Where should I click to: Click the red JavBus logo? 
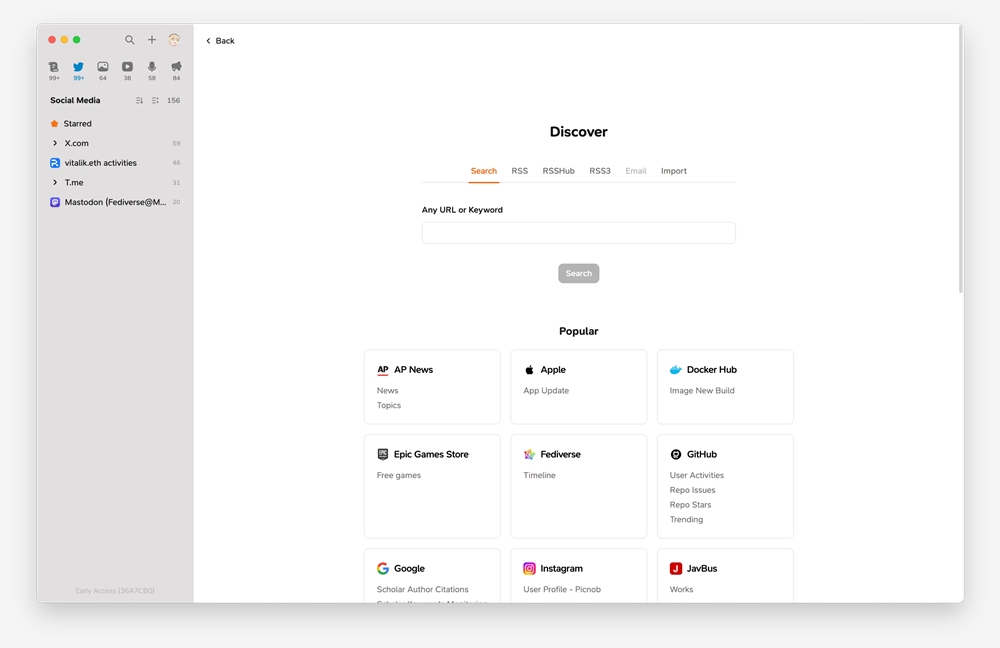[675, 568]
